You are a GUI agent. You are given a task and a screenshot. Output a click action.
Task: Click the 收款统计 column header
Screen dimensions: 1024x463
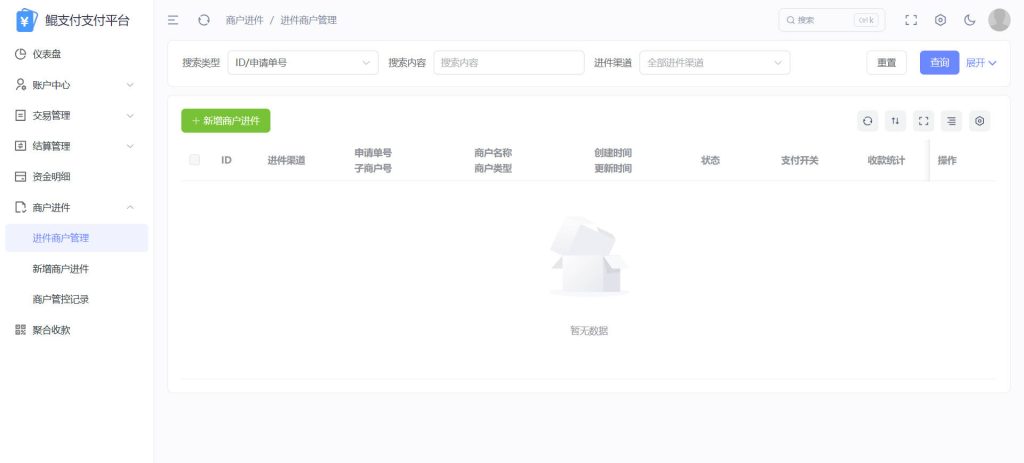(886, 160)
